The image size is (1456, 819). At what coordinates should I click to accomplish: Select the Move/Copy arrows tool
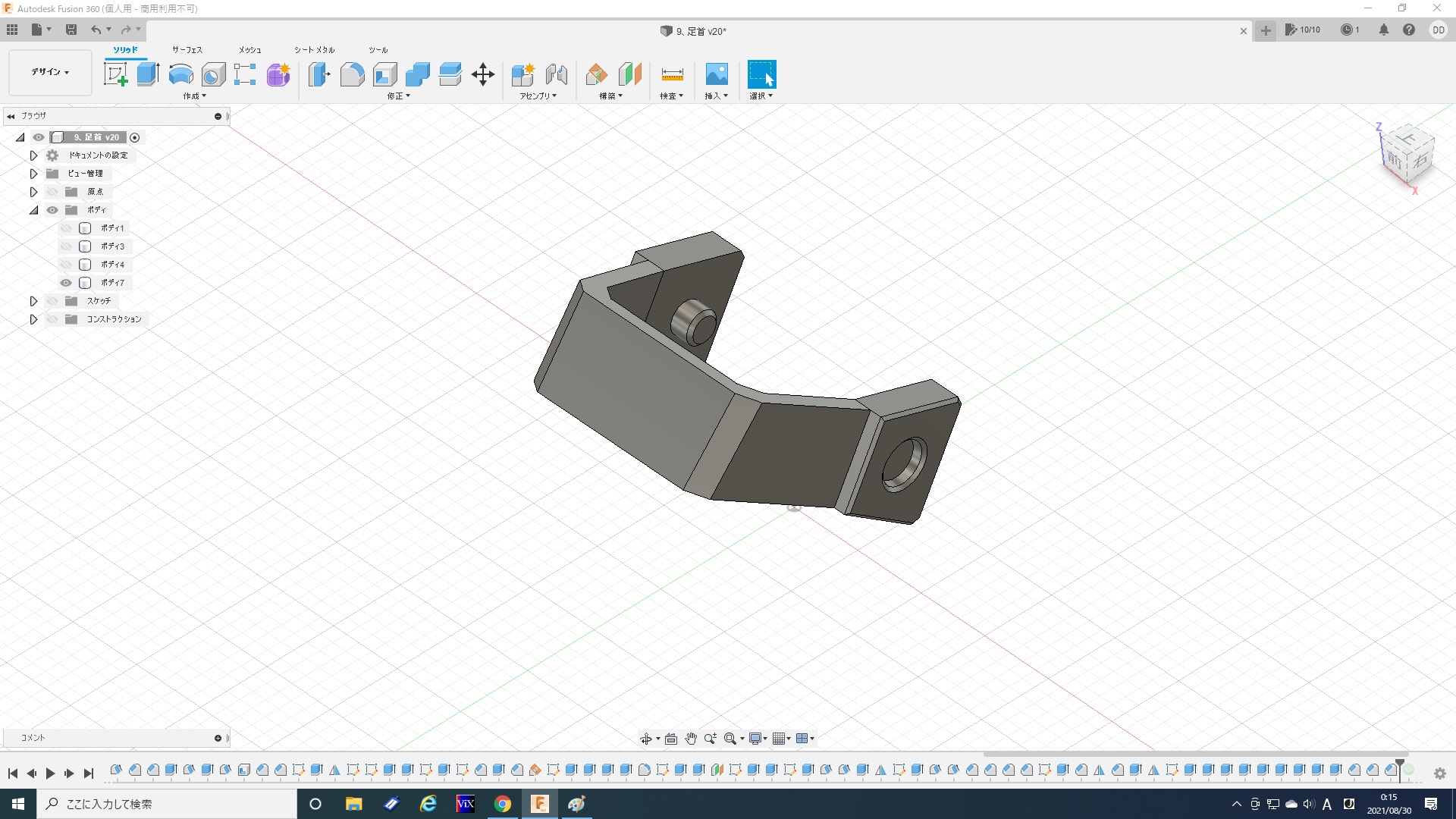(x=482, y=74)
